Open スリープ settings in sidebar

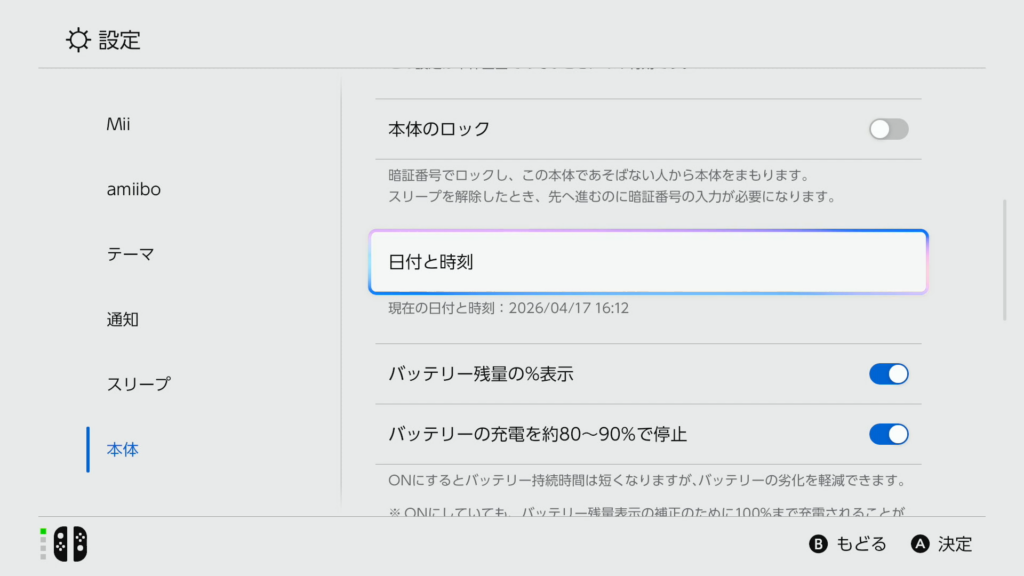point(138,384)
